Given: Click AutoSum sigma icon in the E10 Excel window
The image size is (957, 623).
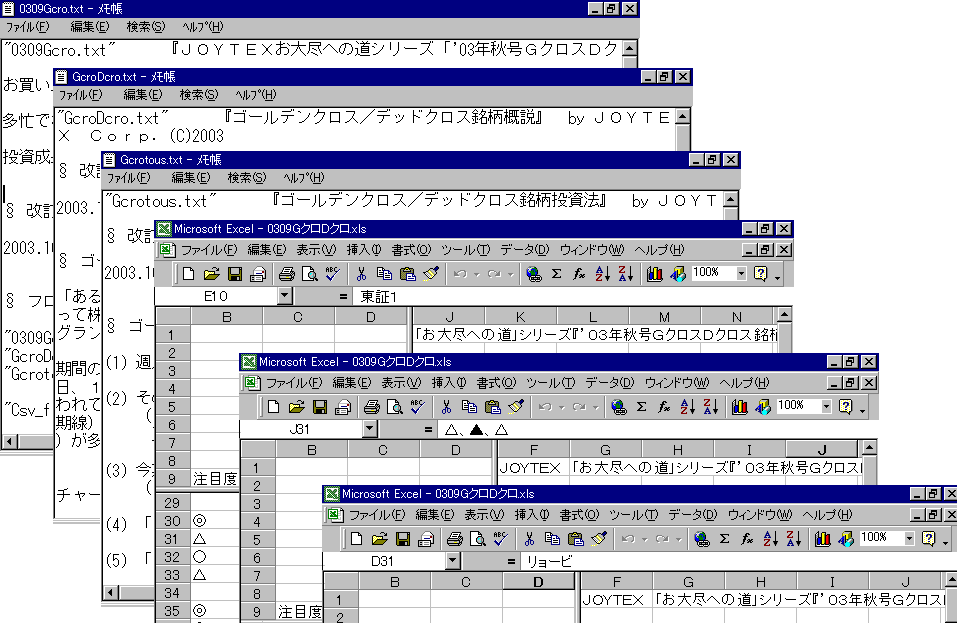Looking at the screenshot, I should coord(557,274).
